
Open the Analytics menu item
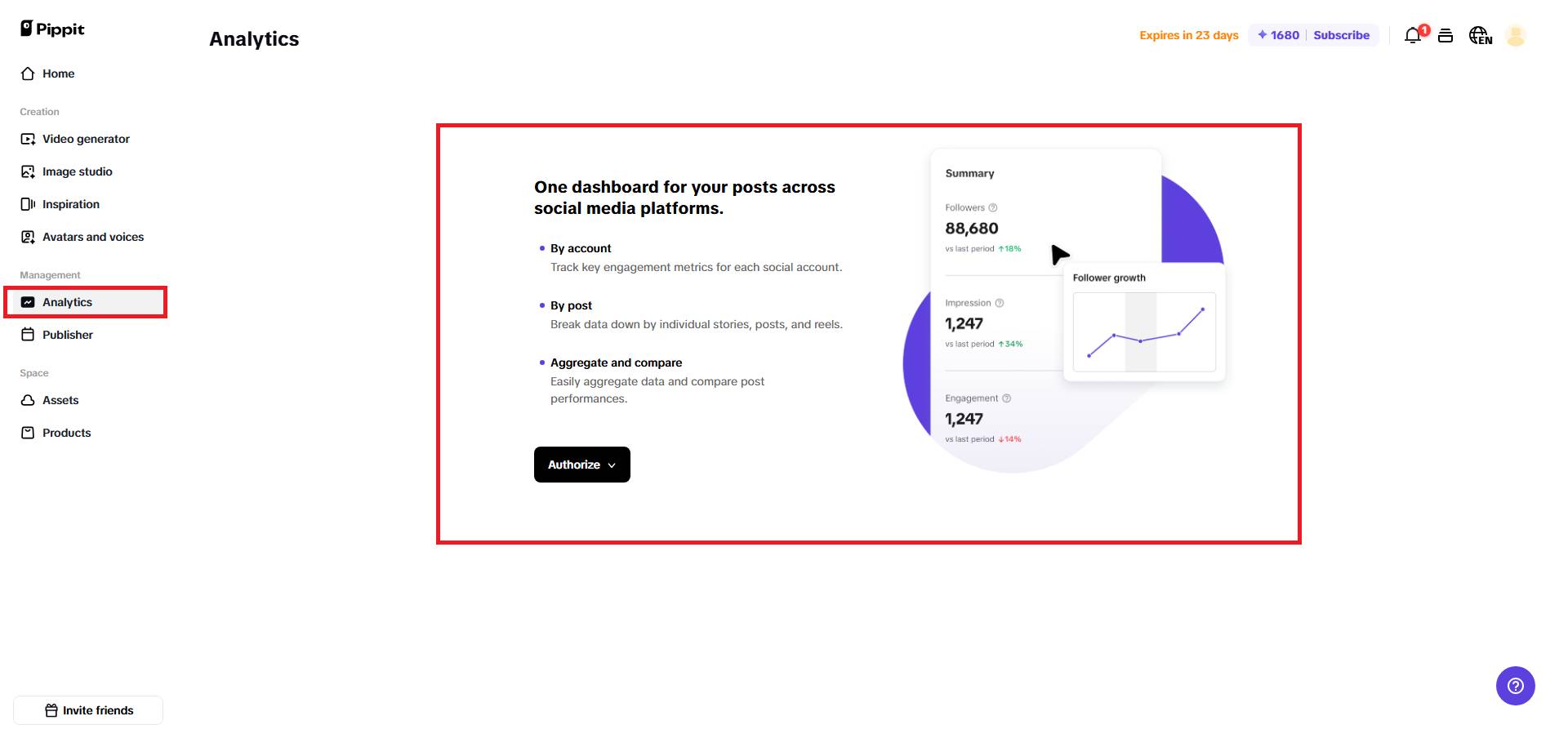tap(67, 302)
